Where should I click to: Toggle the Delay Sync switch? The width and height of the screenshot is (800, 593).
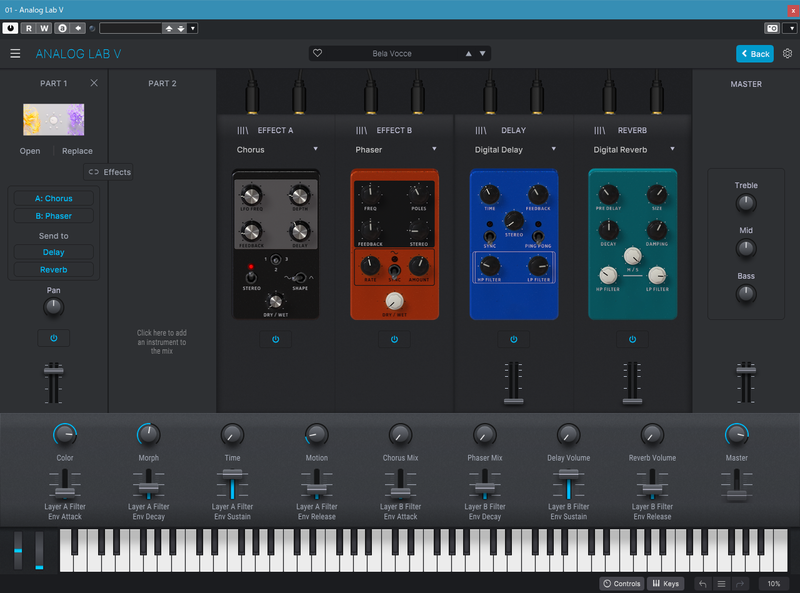point(489,236)
